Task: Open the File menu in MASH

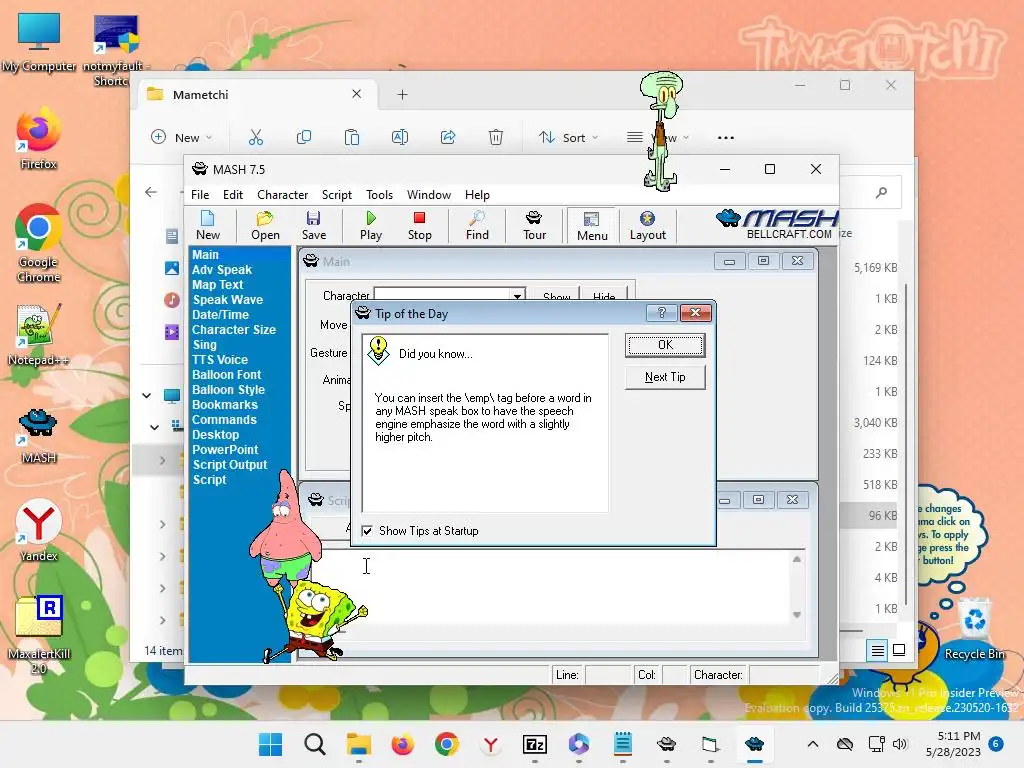Action: click(x=200, y=195)
